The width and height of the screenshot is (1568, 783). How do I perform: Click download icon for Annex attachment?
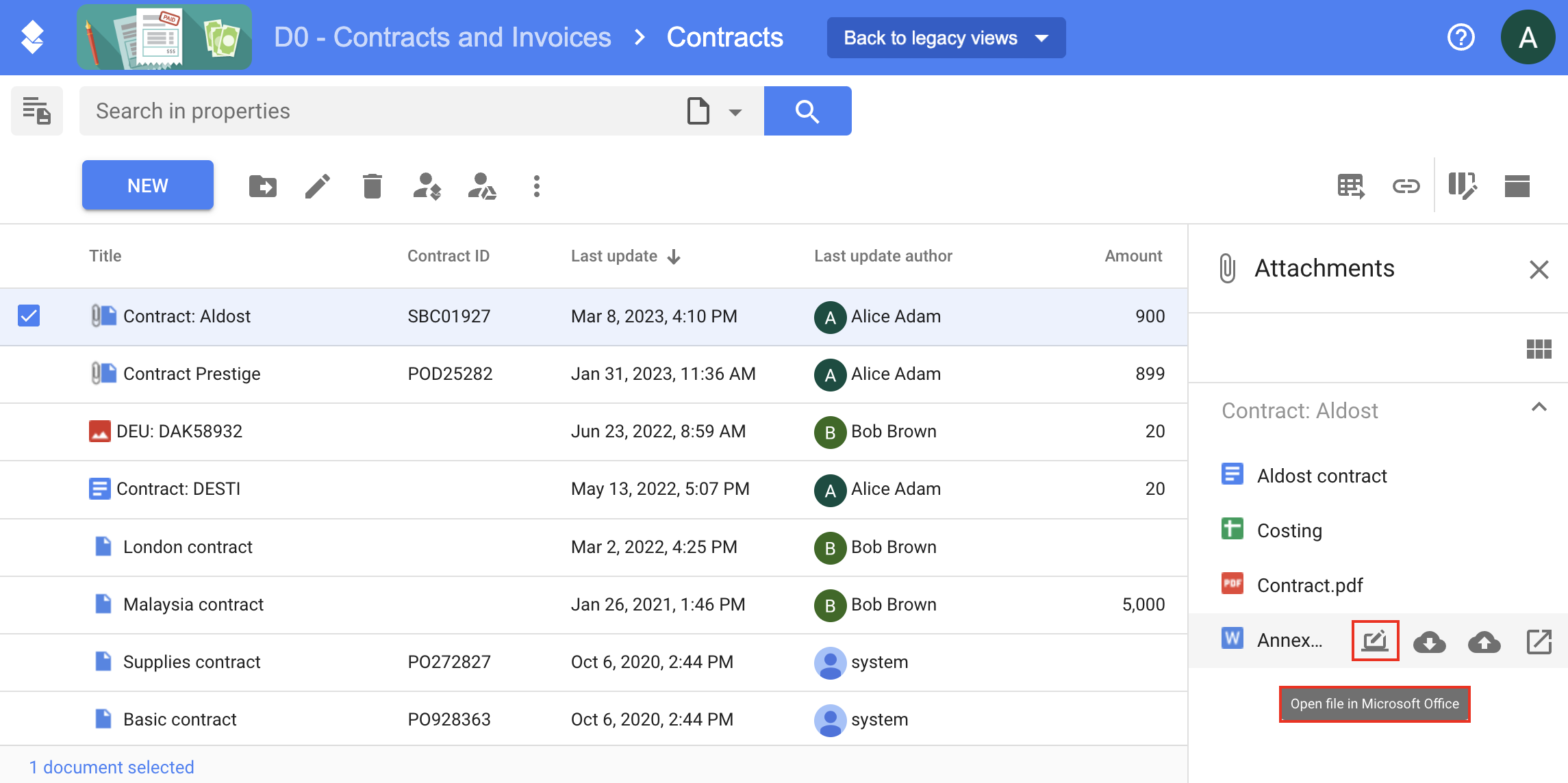(x=1429, y=641)
